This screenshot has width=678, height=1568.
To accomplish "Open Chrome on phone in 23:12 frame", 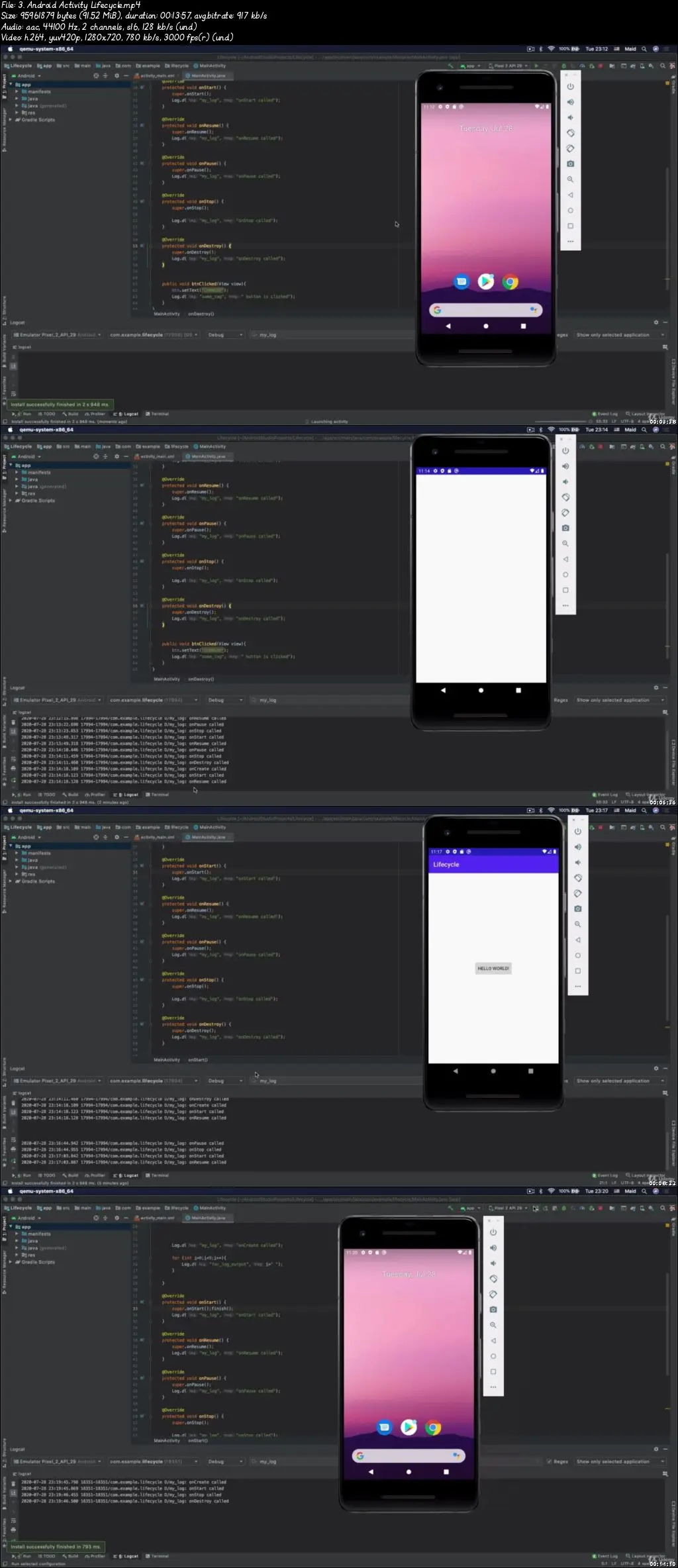I will tap(510, 282).
